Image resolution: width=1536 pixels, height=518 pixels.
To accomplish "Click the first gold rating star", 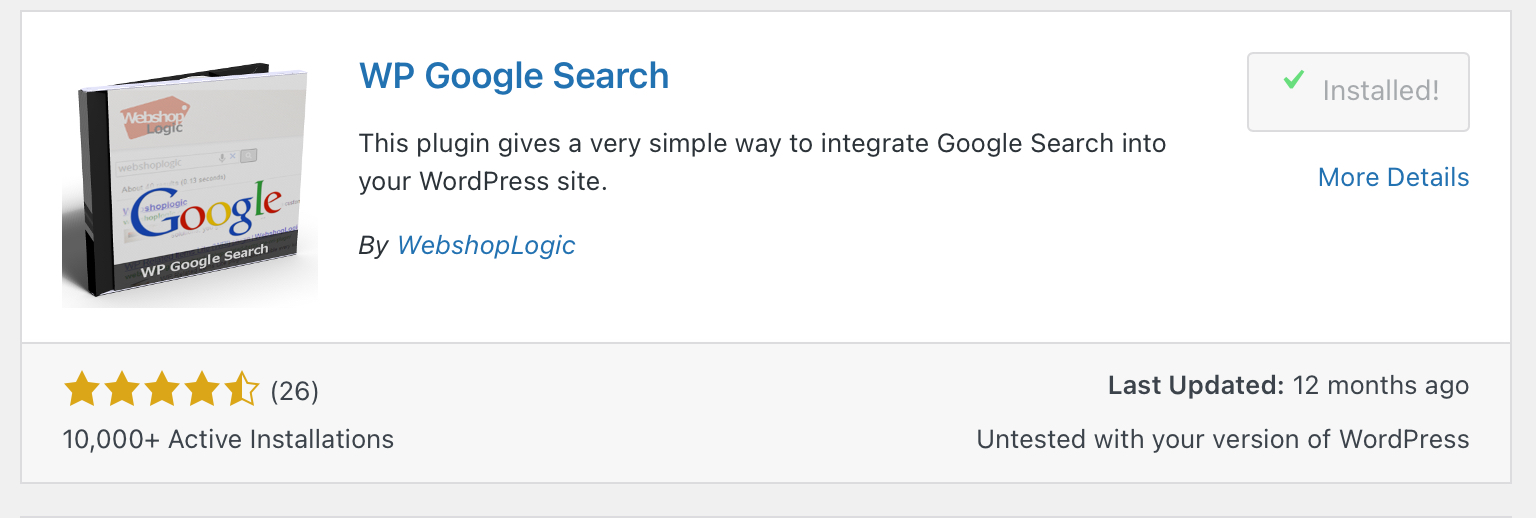I will coord(81,390).
